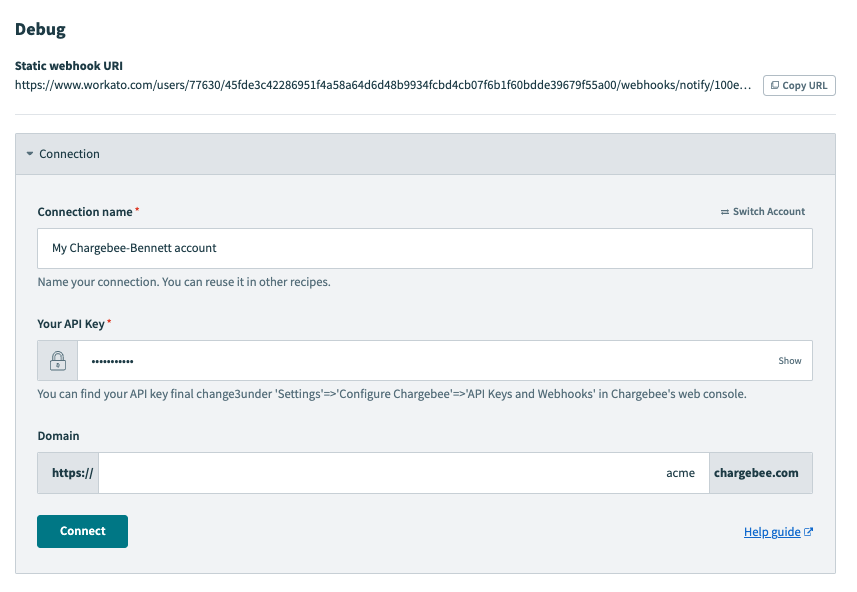Viewport: 857px width, 592px height.
Task: Collapse the Connection section using its chevron
Action: tap(28, 154)
